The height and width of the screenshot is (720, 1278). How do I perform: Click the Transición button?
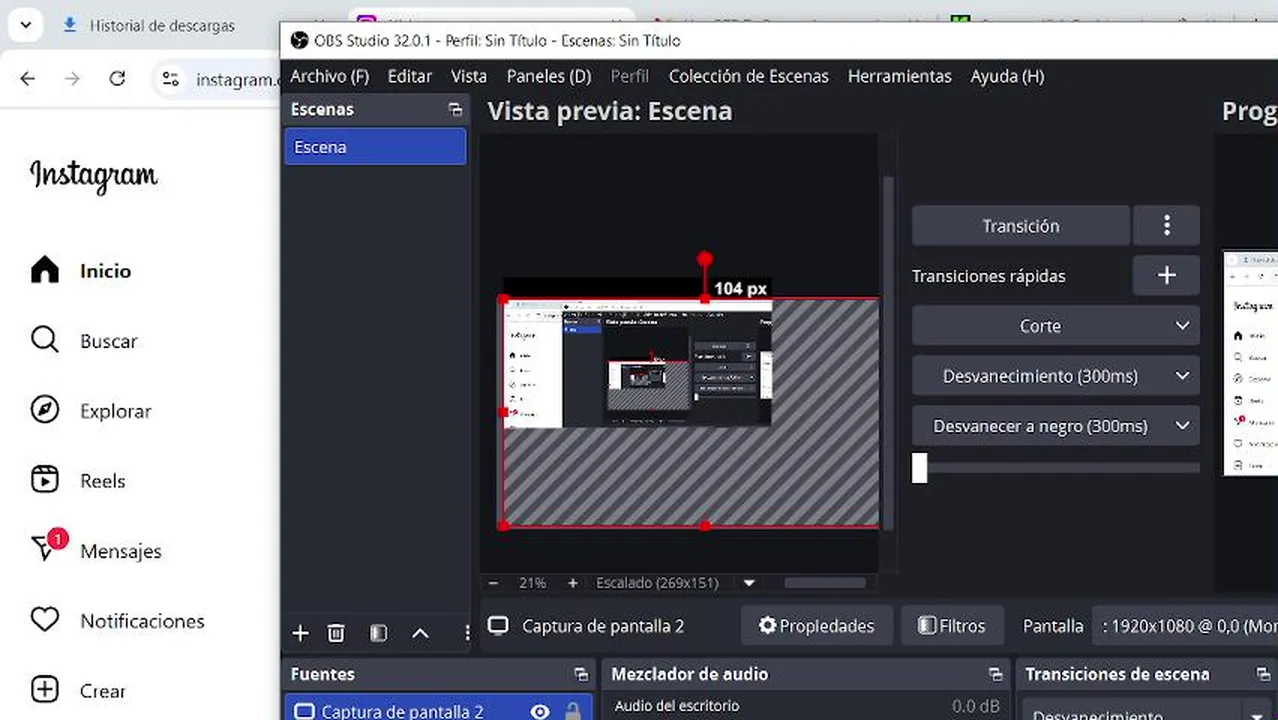click(1021, 226)
